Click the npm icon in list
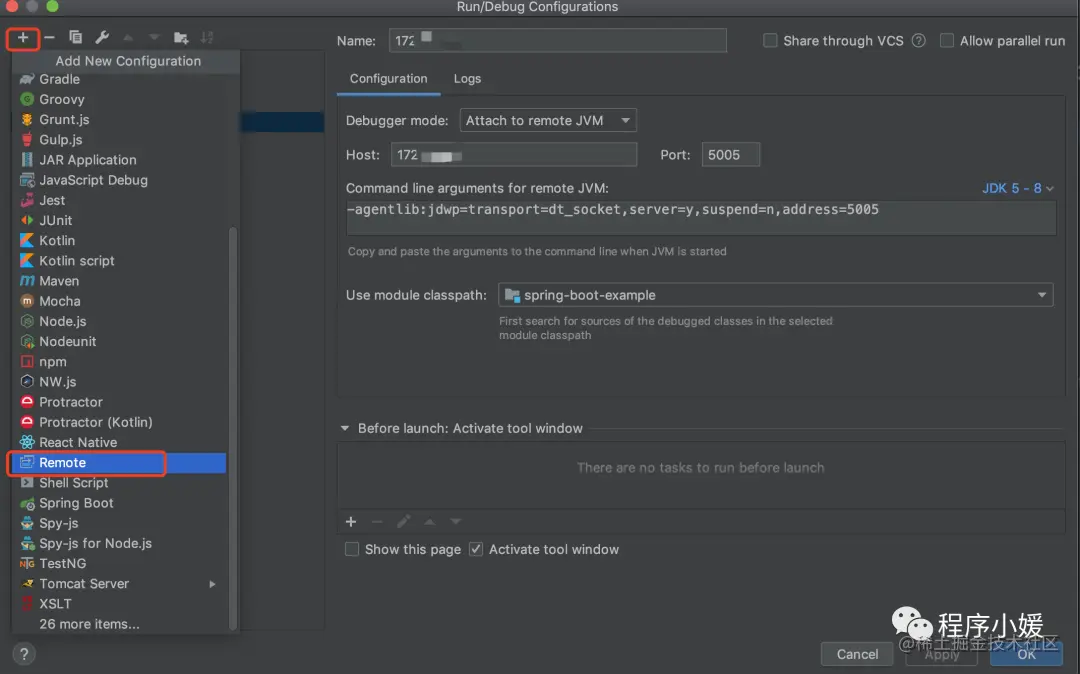1080x674 pixels. tap(27, 361)
